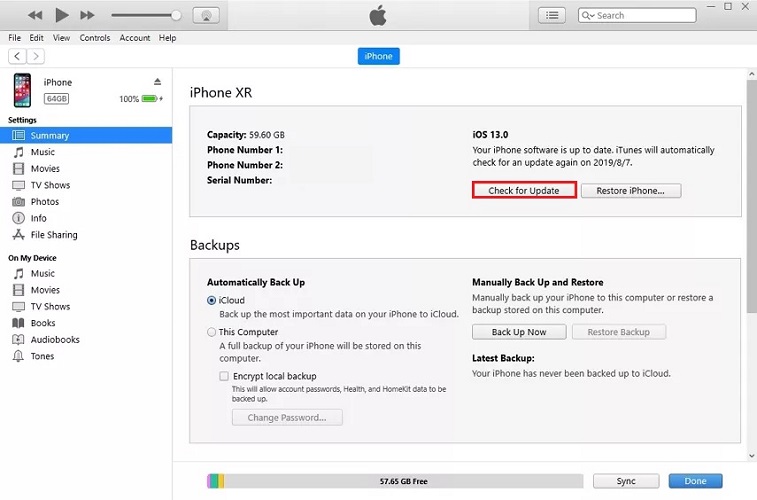The image size is (757, 500).
Task: Click TV Shows icon under On My Device
Action: click(x=18, y=307)
